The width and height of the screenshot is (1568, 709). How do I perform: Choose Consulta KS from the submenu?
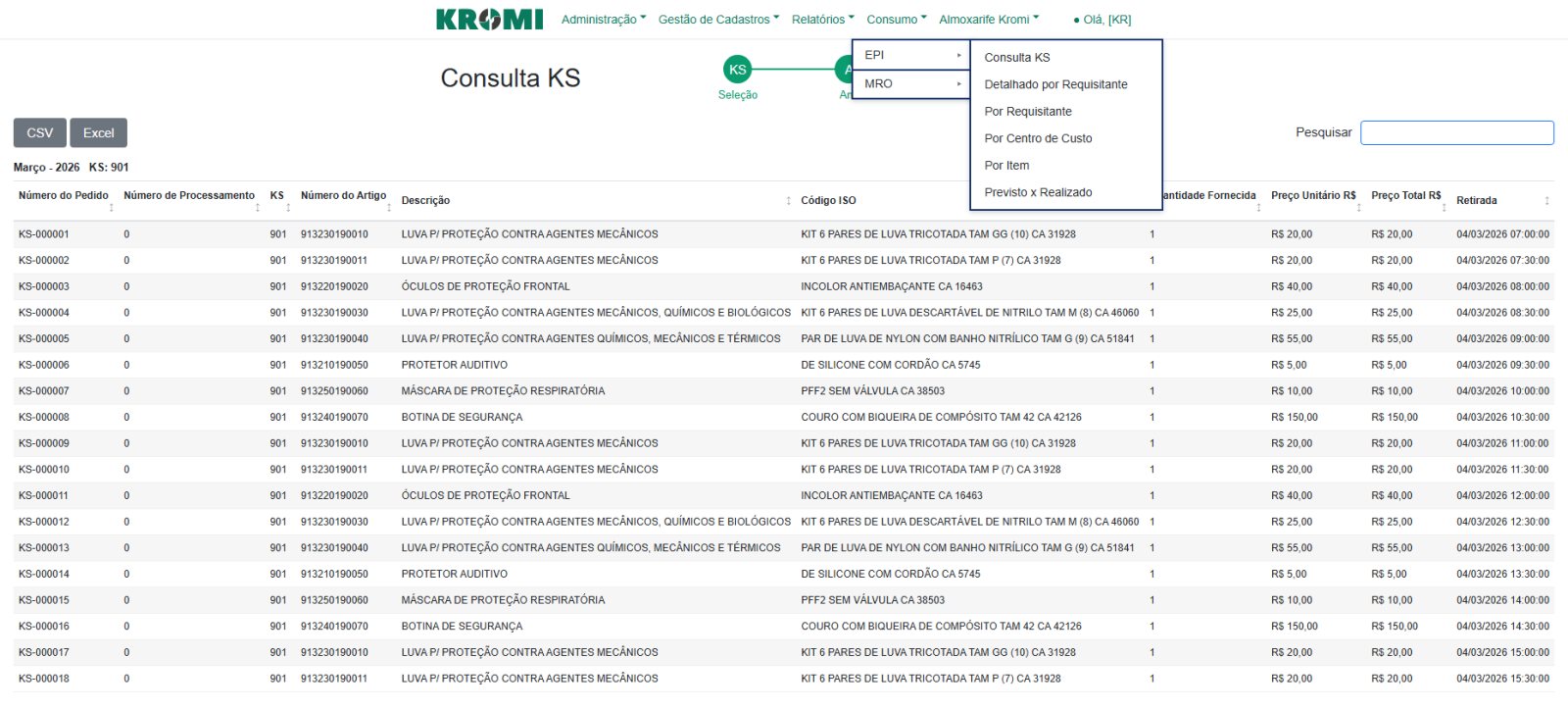point(1017,58)
